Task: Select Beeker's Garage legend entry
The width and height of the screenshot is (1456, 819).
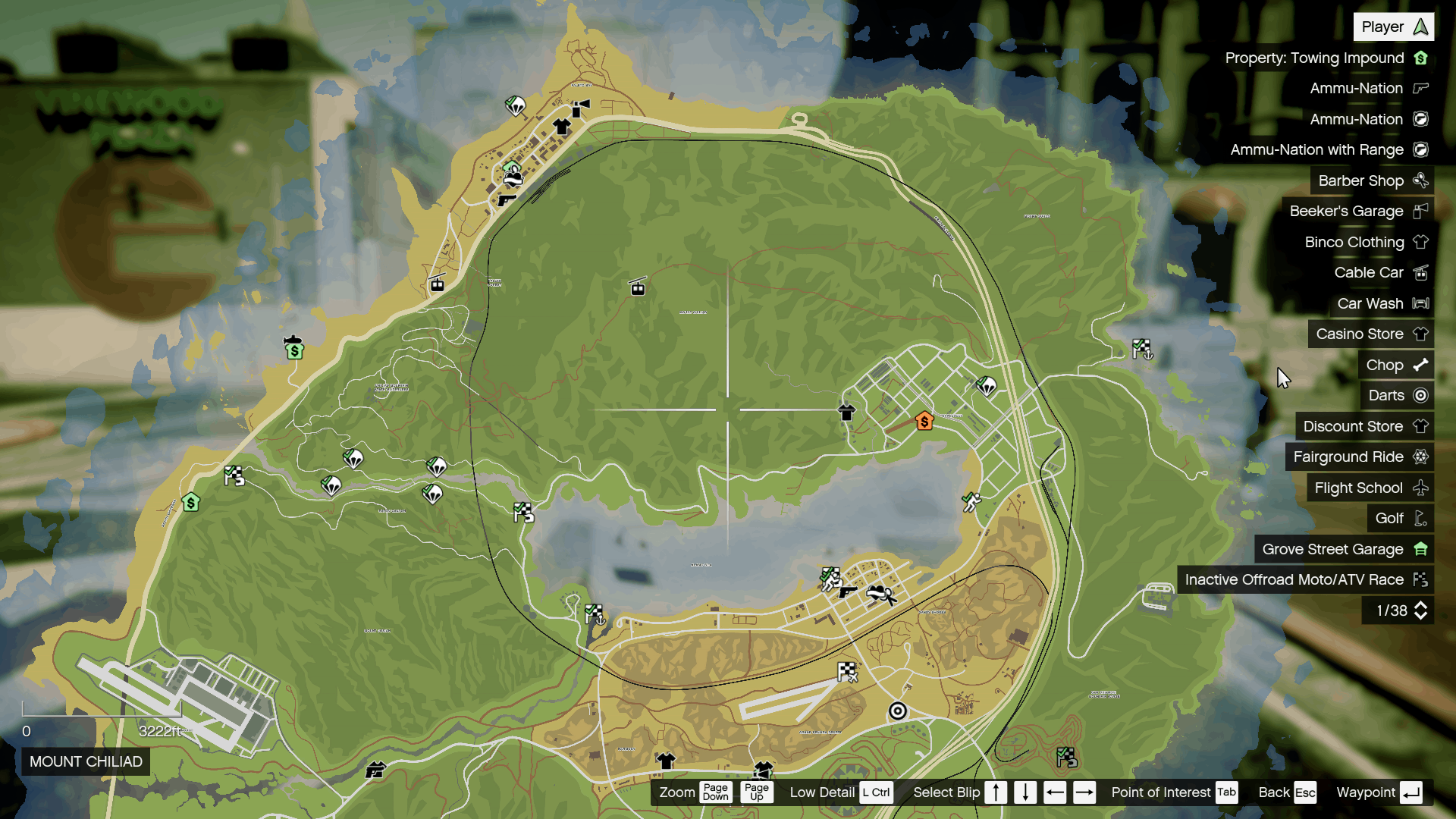Action: (1357, 211)
